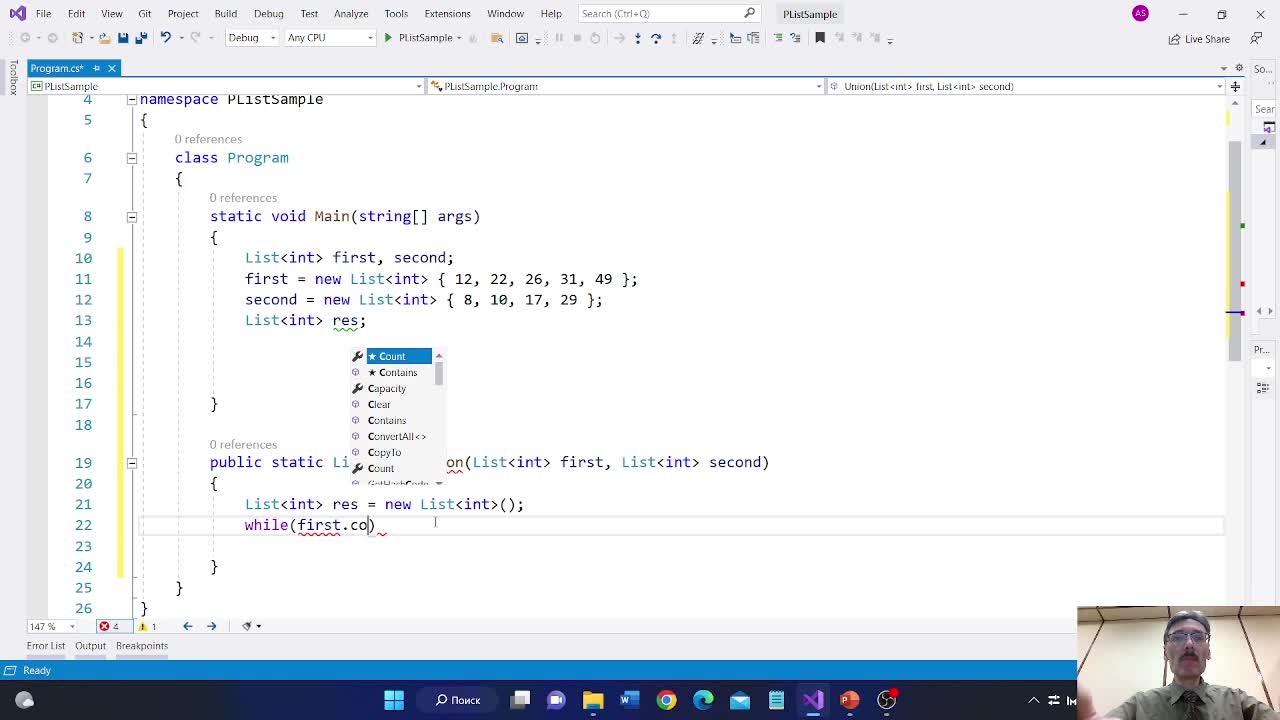The height and width of the screenshot is (720, 1280).
Task: Open the File menu
Action: pyautogui.click(x=44, y=14)
